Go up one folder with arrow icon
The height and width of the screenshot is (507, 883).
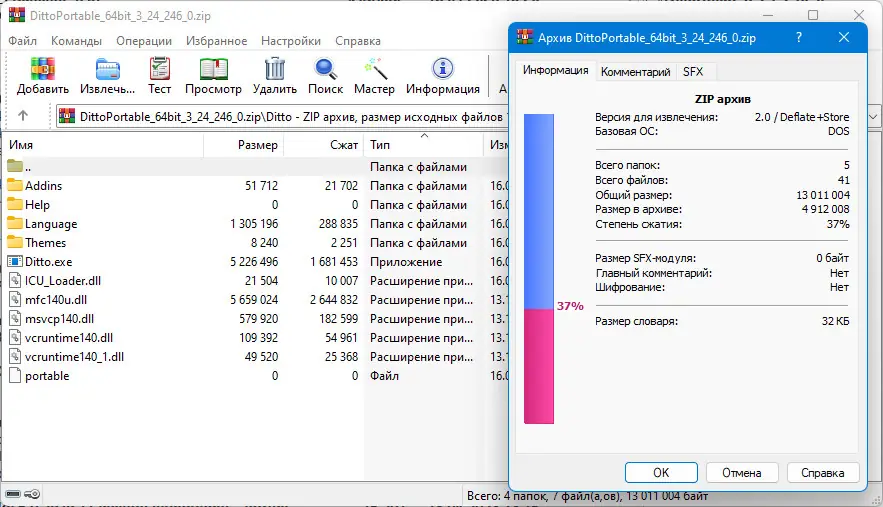tap(23, 115)
